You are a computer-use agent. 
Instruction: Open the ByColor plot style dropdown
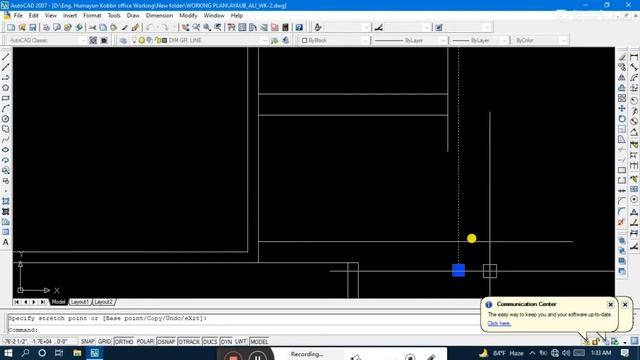(x=563, y=40)
